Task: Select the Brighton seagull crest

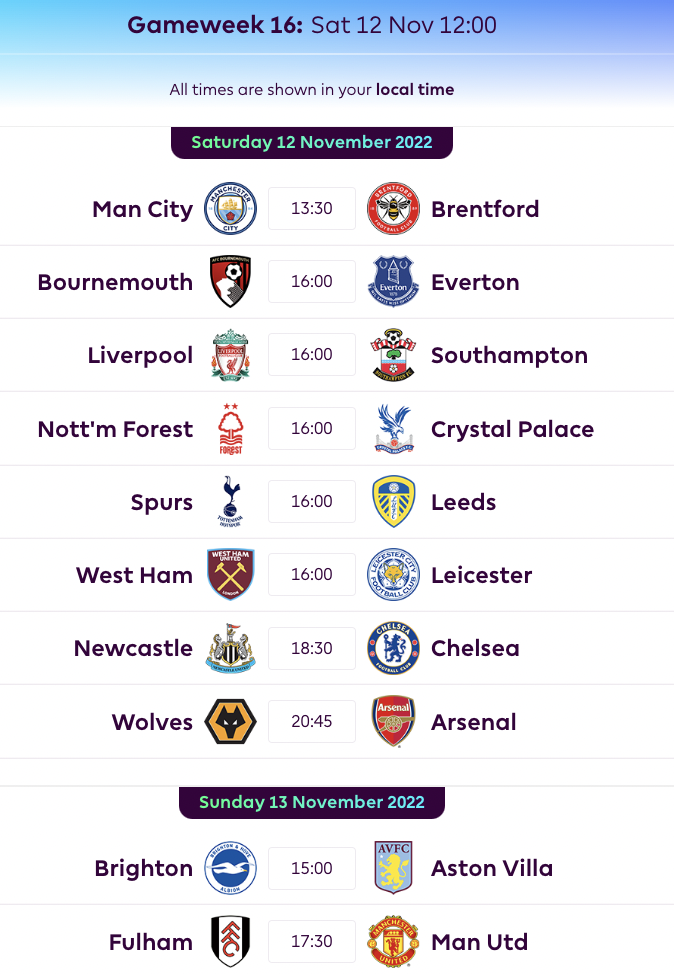Action: pyautogui.click(x=230, y=868)
